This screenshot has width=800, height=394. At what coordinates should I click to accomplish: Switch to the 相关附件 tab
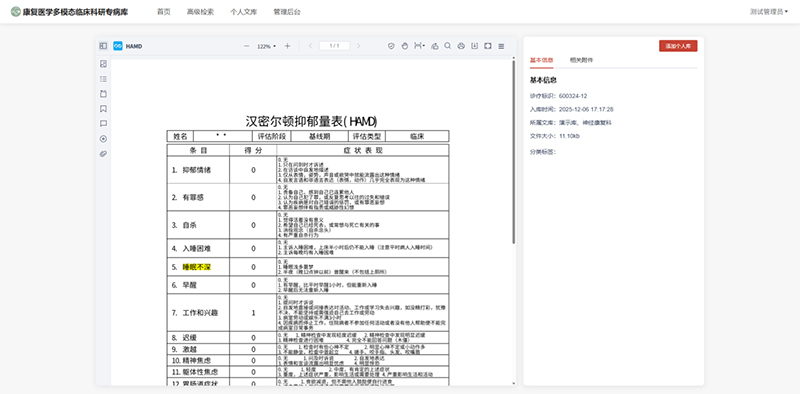pyautogui.click(x=582, y=60)
